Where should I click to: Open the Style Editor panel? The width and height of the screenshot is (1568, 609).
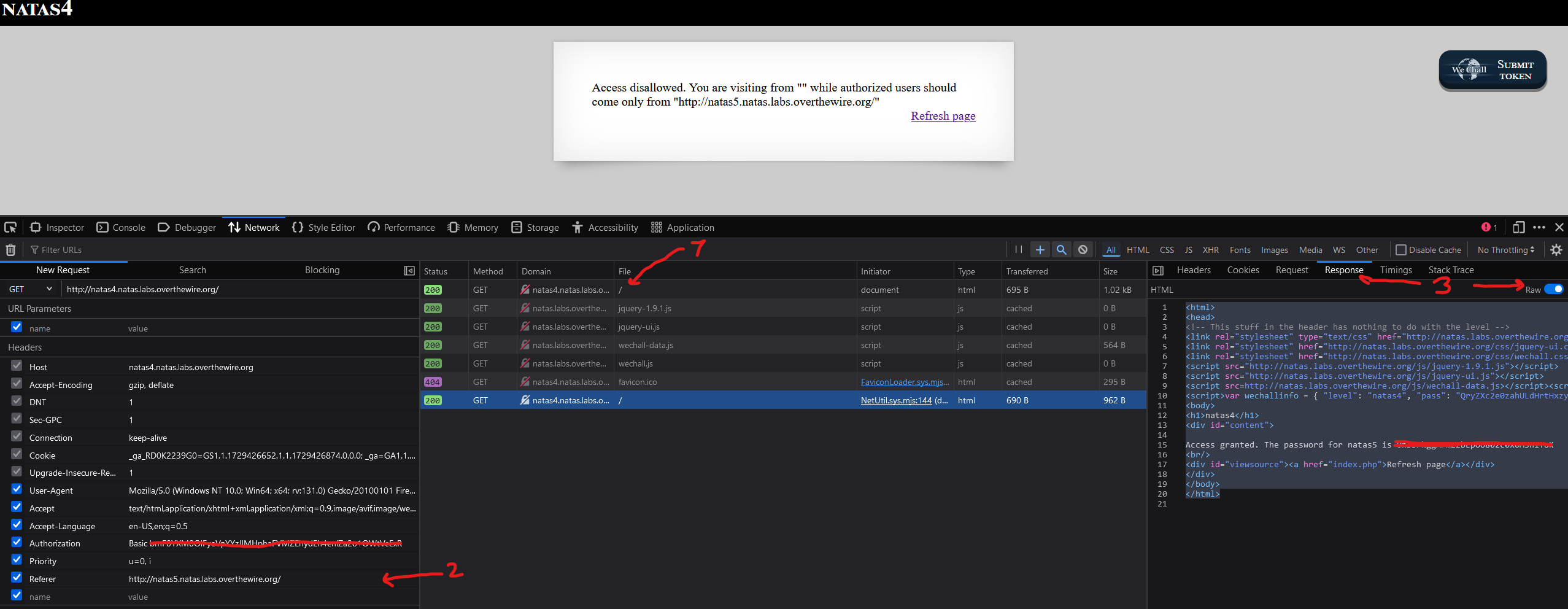[x=323, y=227]
